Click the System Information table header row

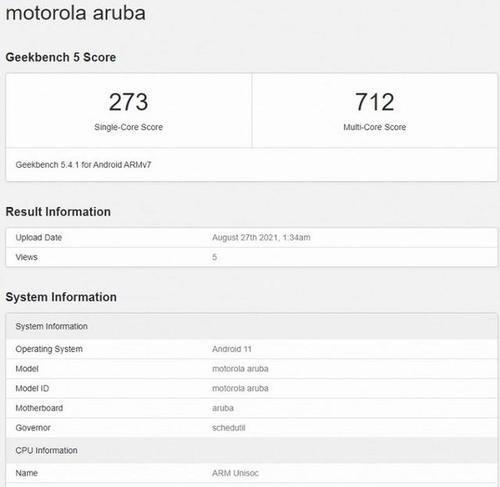[x=252, y=326]
